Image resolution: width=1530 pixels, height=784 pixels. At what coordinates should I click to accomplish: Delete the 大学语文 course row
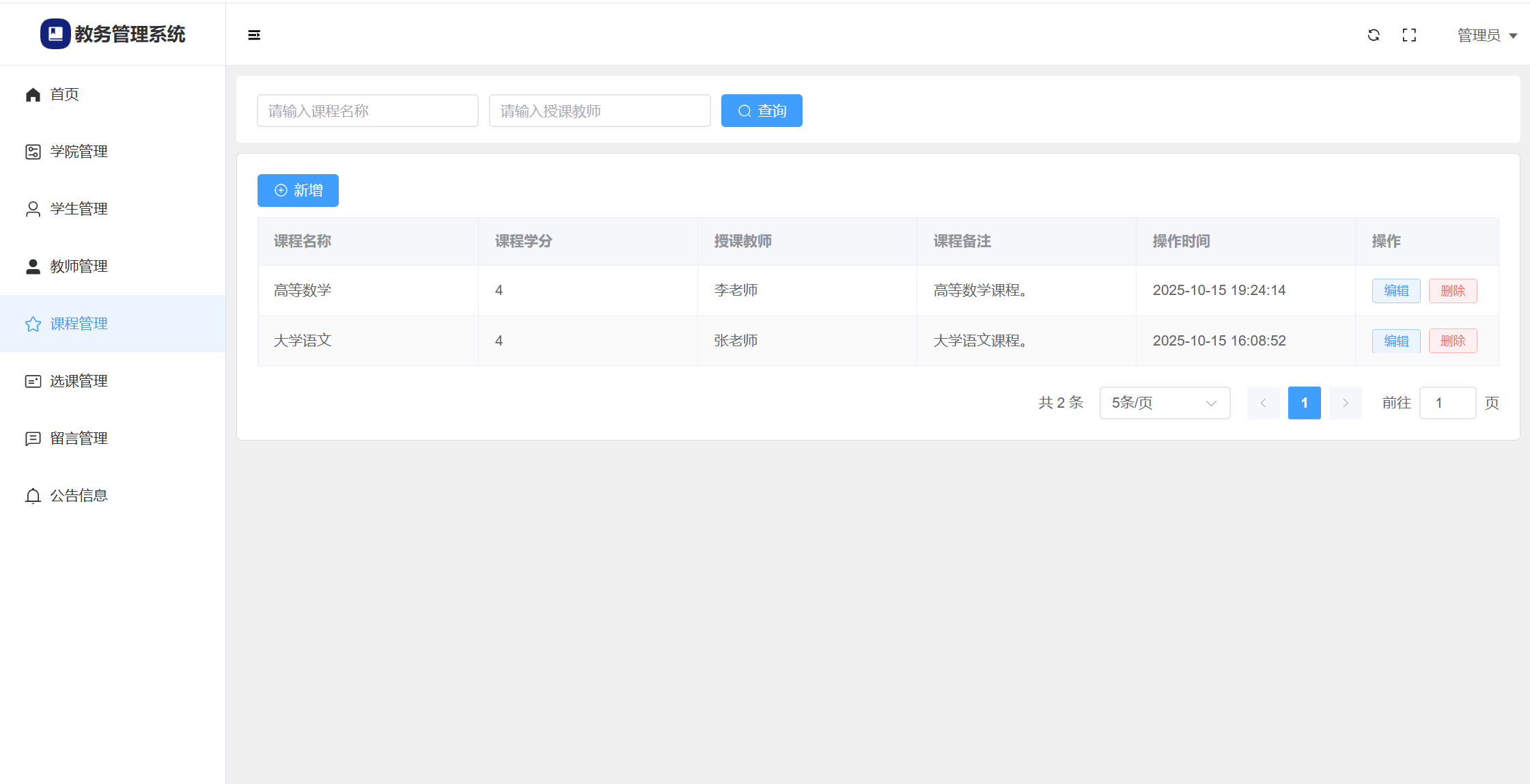click(1452, 341)
